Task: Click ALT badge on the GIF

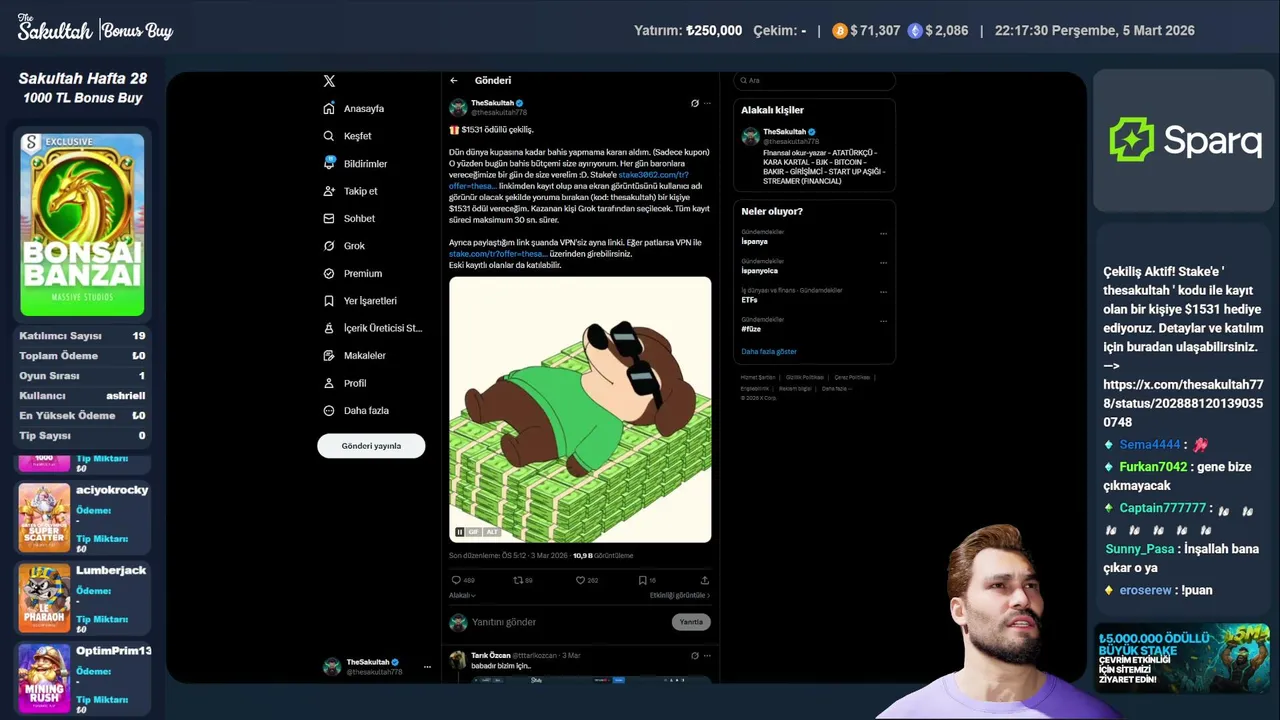Action: 492,532
